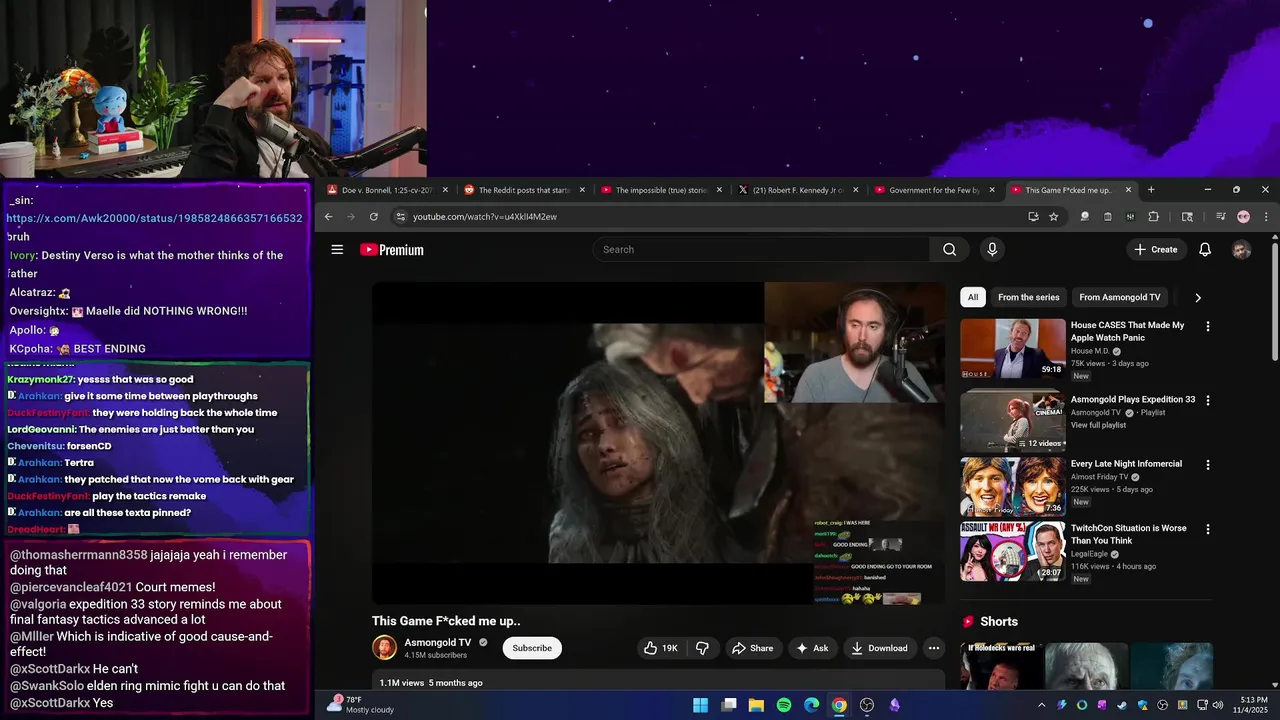Close the This Game F*cked me up tab
This screenshot has width=1280, height=720.
point(1128,190)
